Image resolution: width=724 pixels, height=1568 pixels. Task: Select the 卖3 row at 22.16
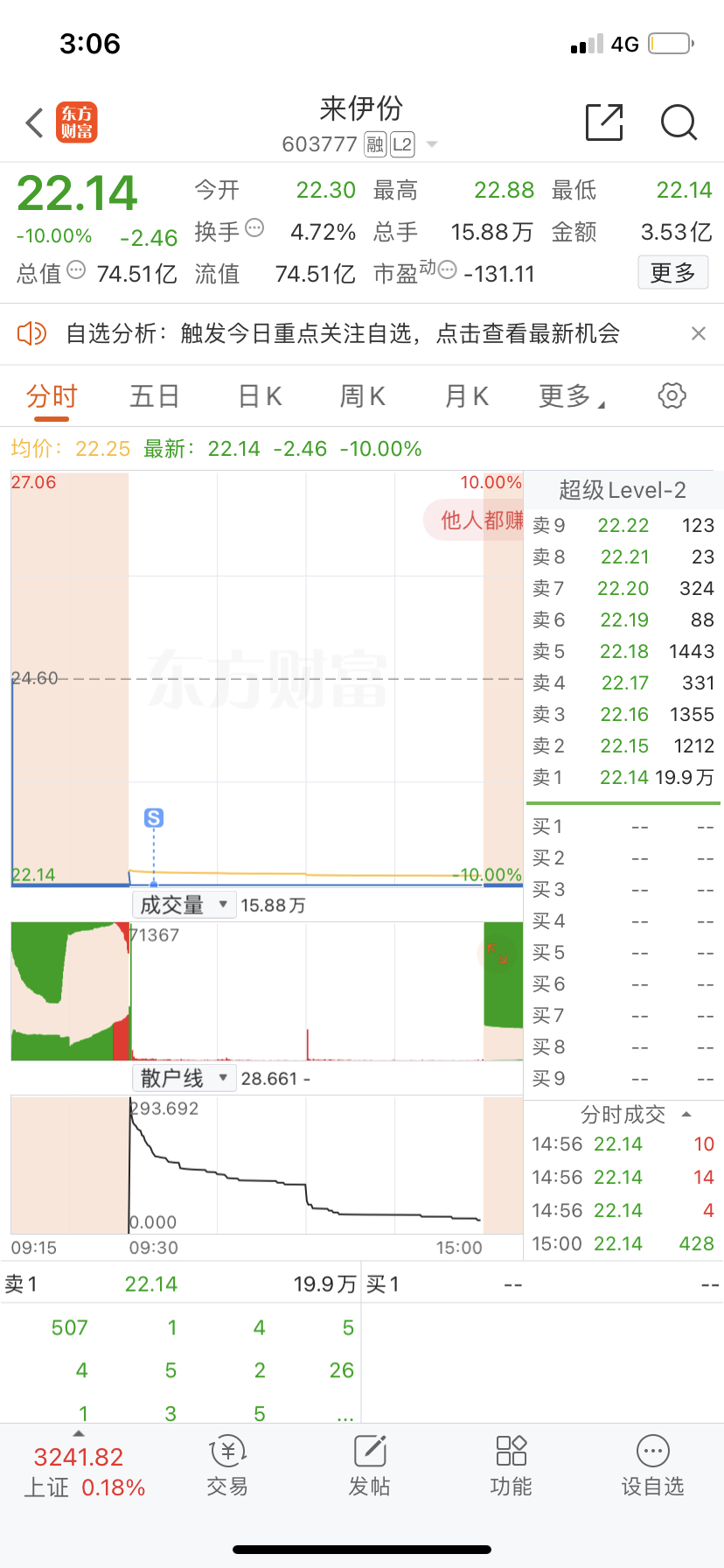pyautogui.click(x=623, y=714)
